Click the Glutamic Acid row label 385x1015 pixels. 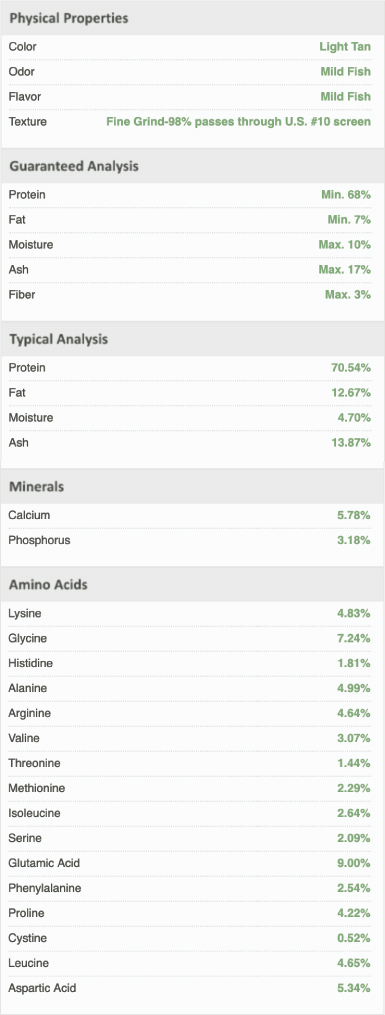[x=45, y=864]
